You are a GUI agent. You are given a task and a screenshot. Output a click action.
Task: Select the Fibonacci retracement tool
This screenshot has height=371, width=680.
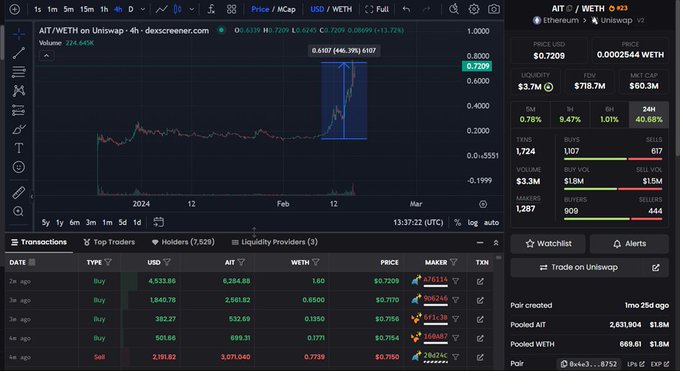pos(19,72)
